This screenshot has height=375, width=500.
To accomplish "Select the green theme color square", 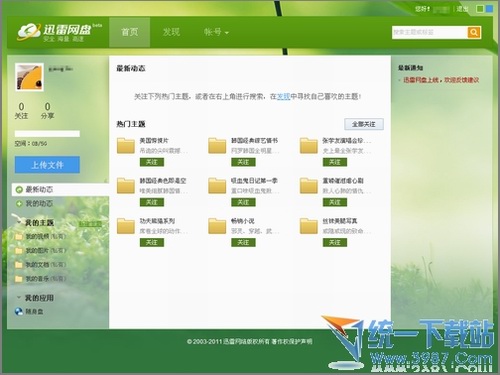I will pyautogui.click(x=480, y=9).
